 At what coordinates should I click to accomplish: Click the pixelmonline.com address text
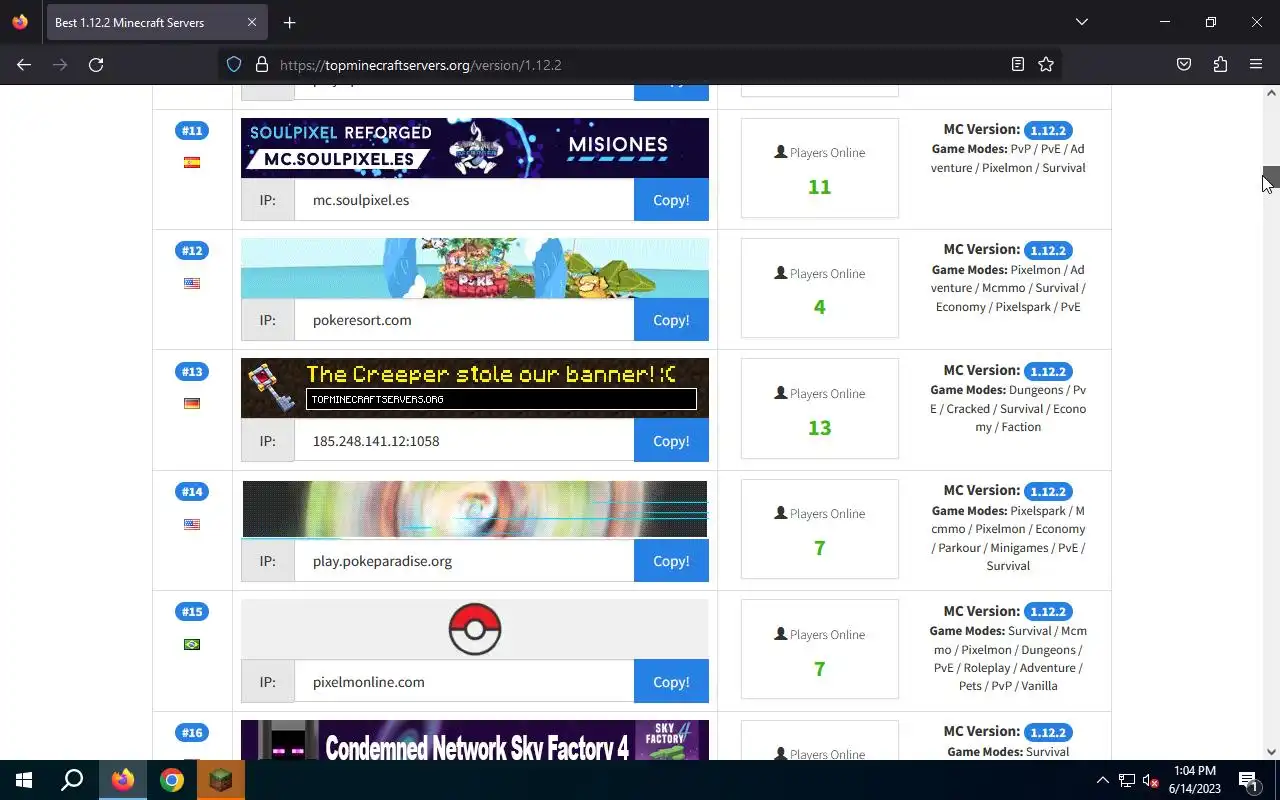click(x=369, y=682)
